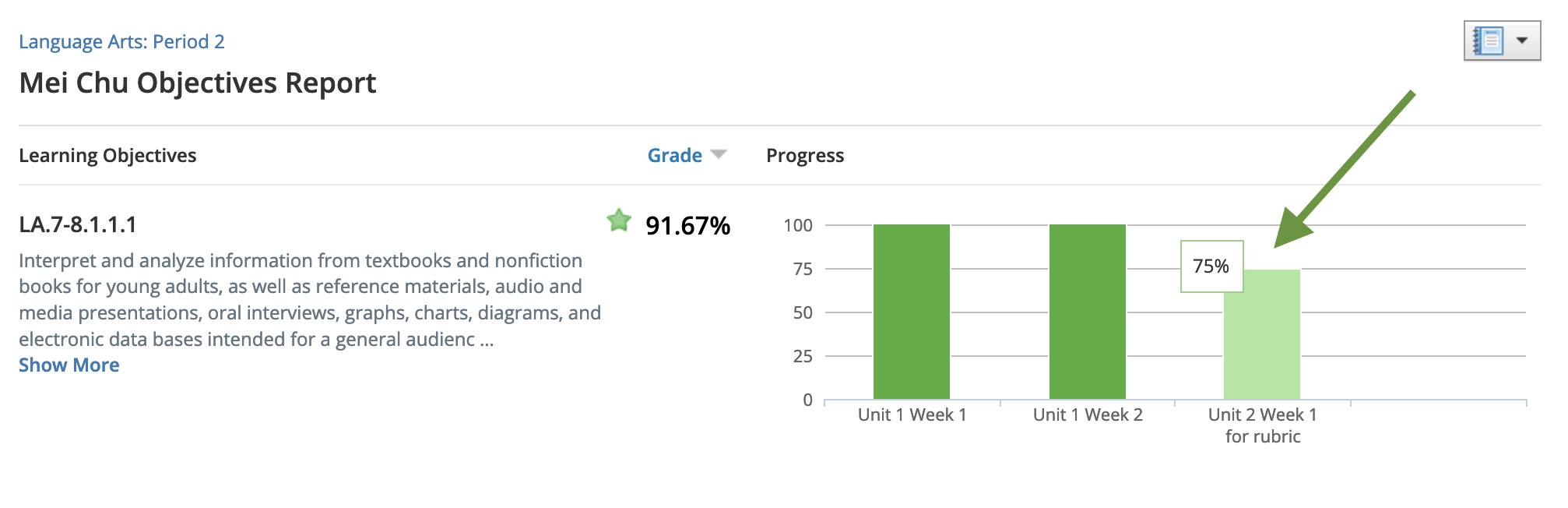Click the 91.67% grade value
Image resolution: width=1568 pixels, height=508 pixels.
pos(687,226)
